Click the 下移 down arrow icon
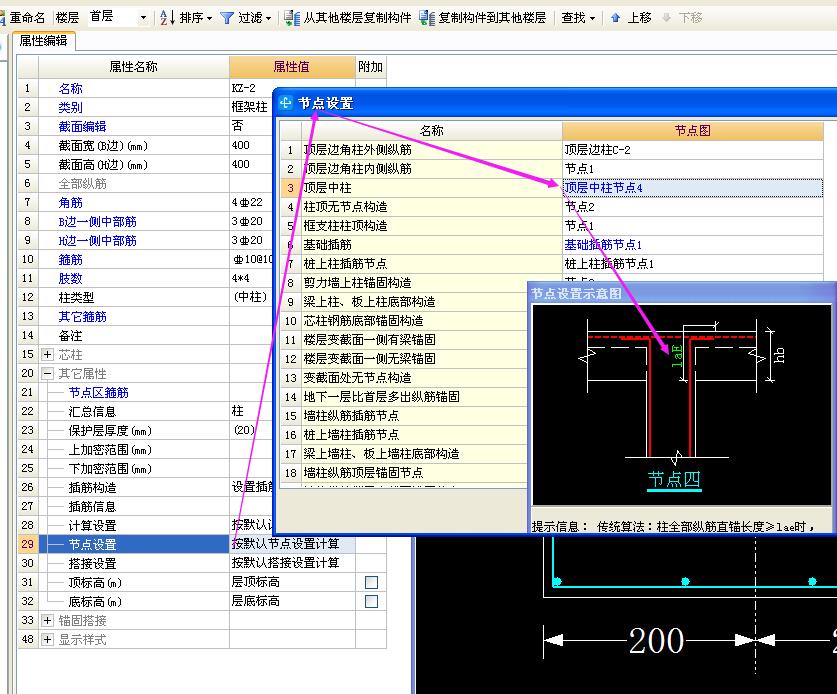837x694 pixels. tap(666, 18)
